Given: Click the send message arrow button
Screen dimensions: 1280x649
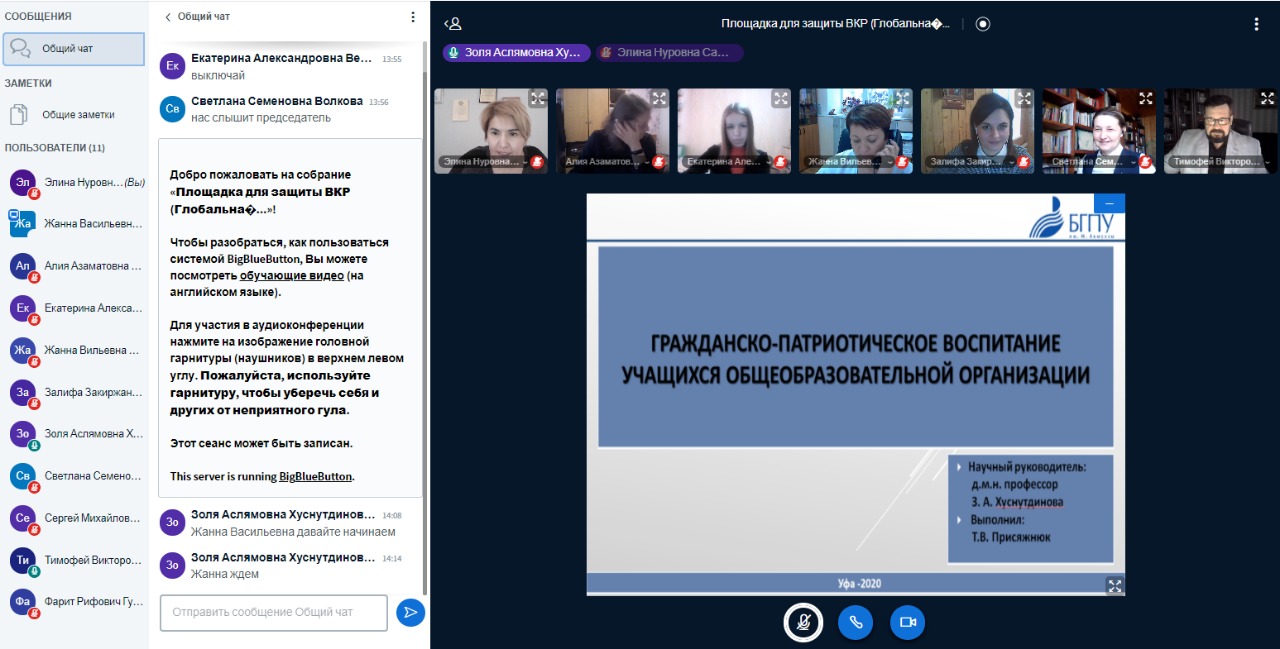Looking at the screenshot, I should click(410, 612).
